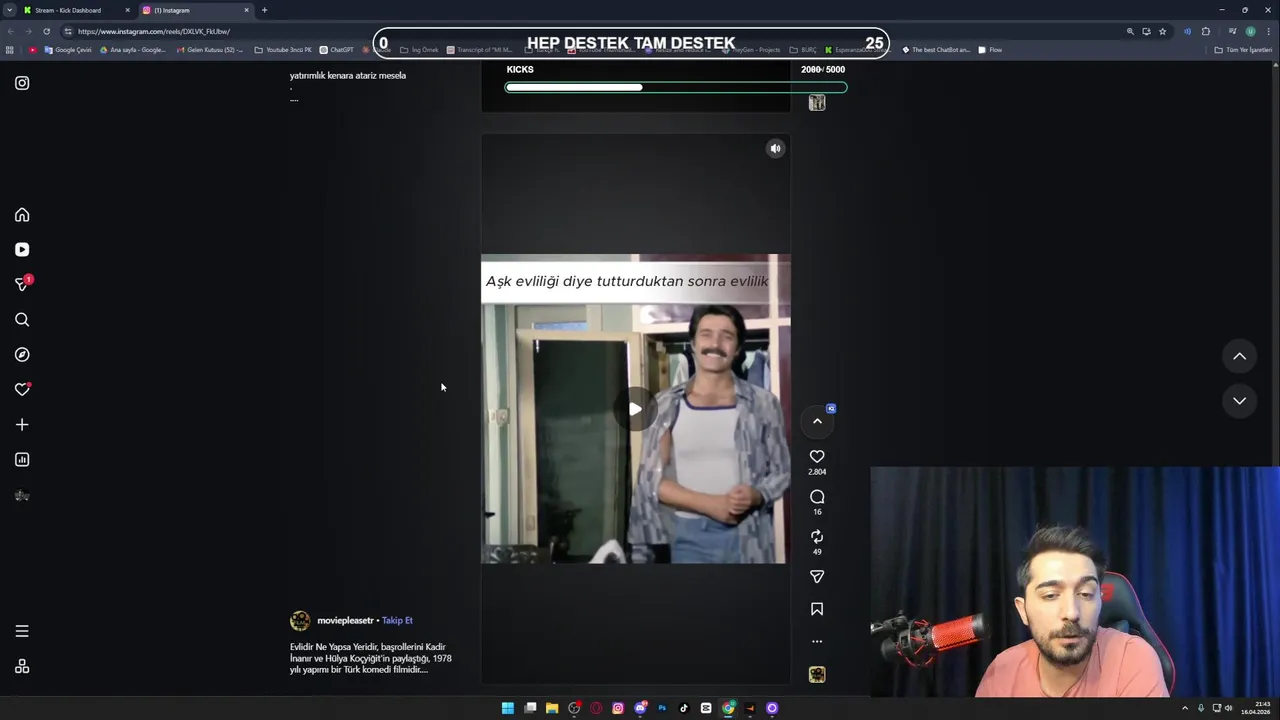Open the Windows Start menu

[x=508, y=708]
